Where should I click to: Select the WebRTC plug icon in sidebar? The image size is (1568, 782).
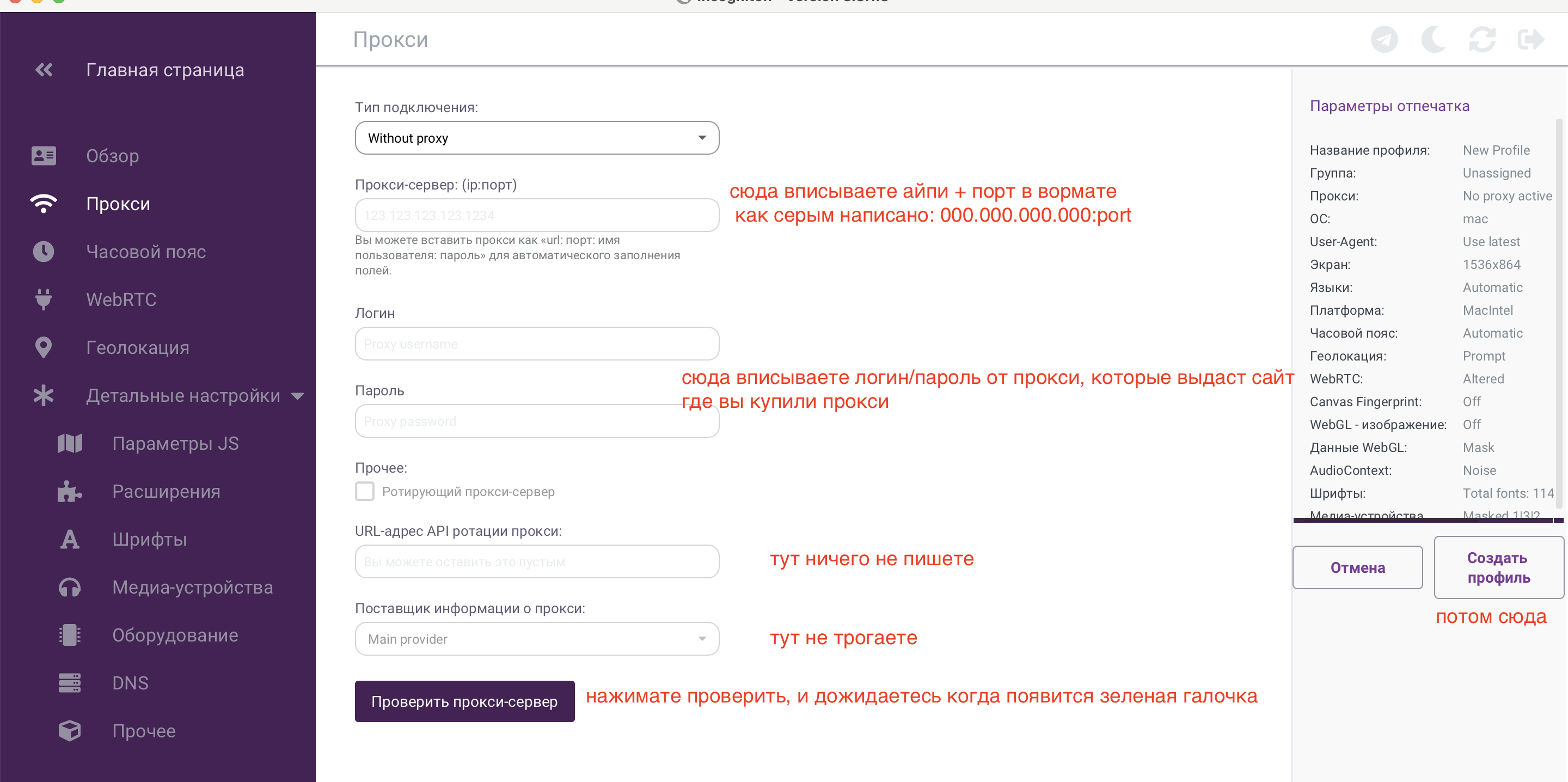point(43,299)
